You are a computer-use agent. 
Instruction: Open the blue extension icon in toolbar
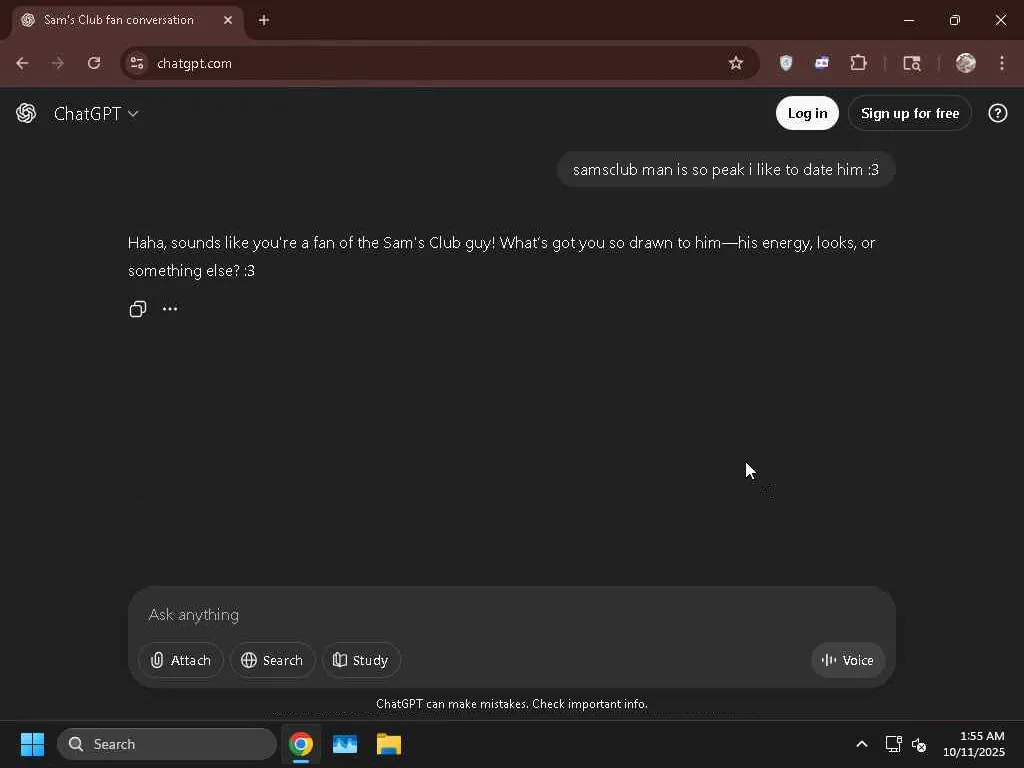[822, 63]
